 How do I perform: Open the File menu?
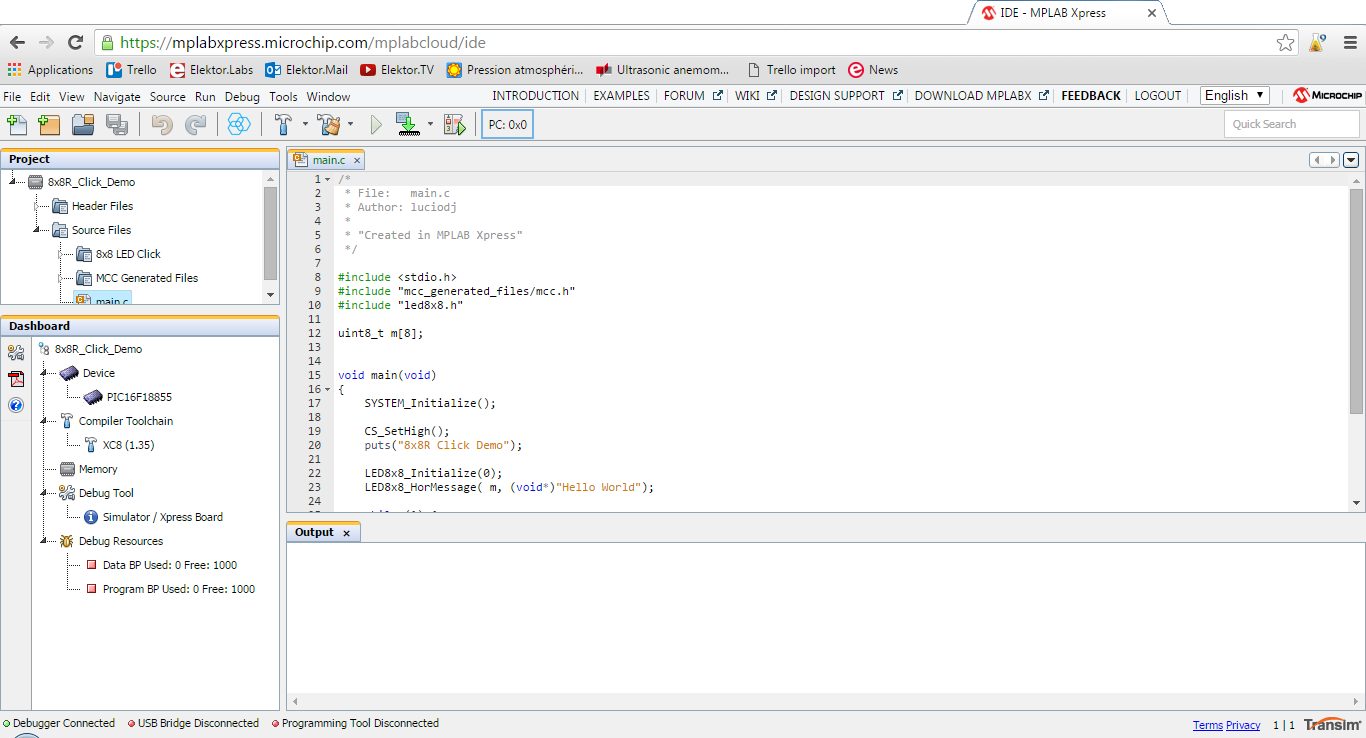pos(12,97)
